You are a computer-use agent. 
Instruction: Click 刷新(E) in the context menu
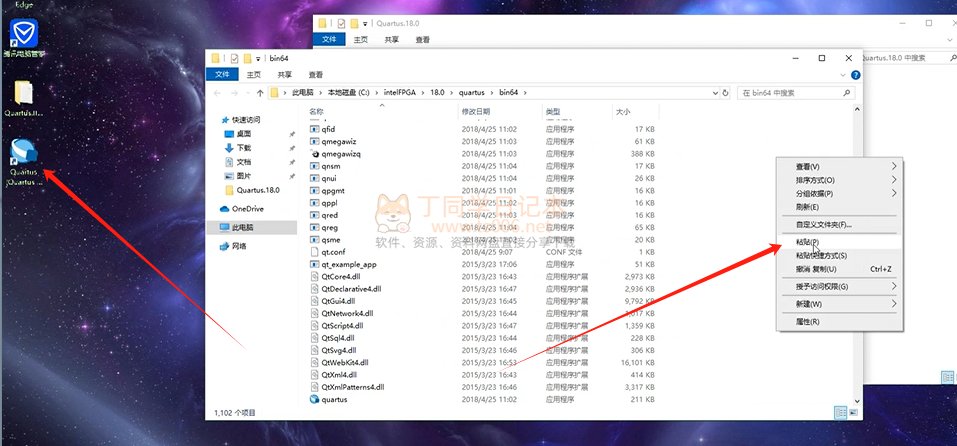[x=807, y=207]
